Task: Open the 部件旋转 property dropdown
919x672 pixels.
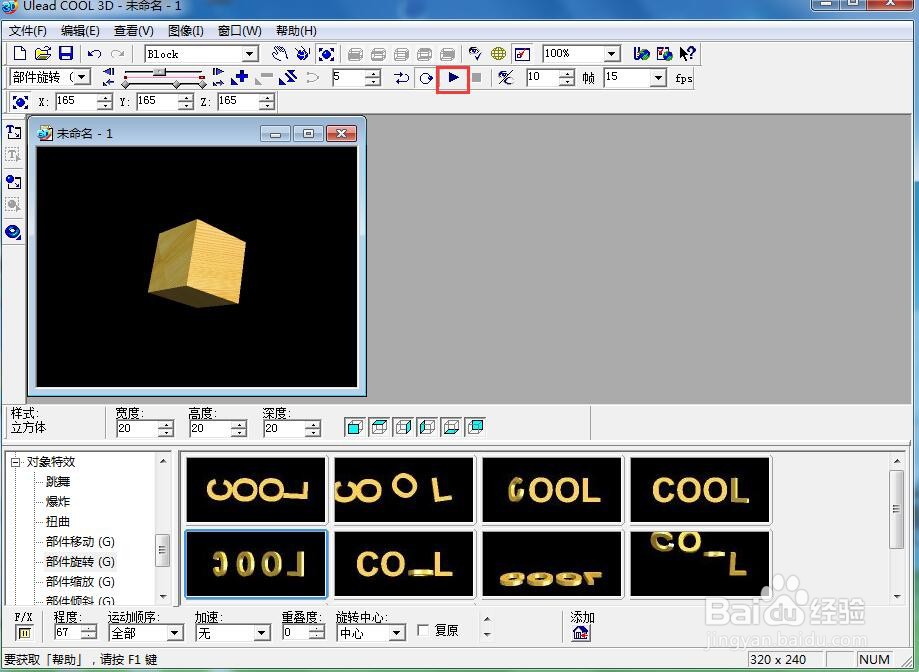Action: [83, 77]
